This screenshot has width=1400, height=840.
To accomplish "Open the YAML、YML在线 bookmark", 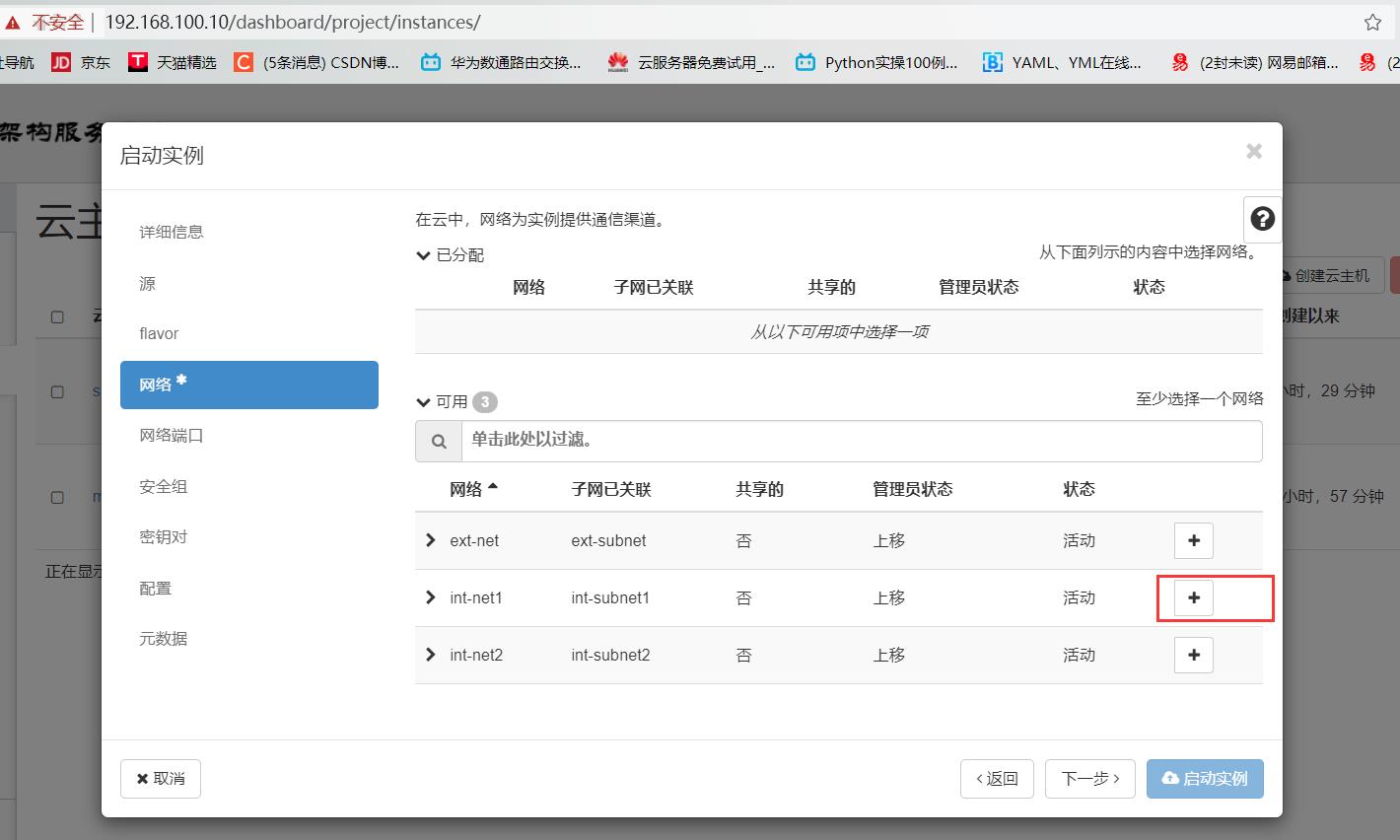I will point(1062,62).
